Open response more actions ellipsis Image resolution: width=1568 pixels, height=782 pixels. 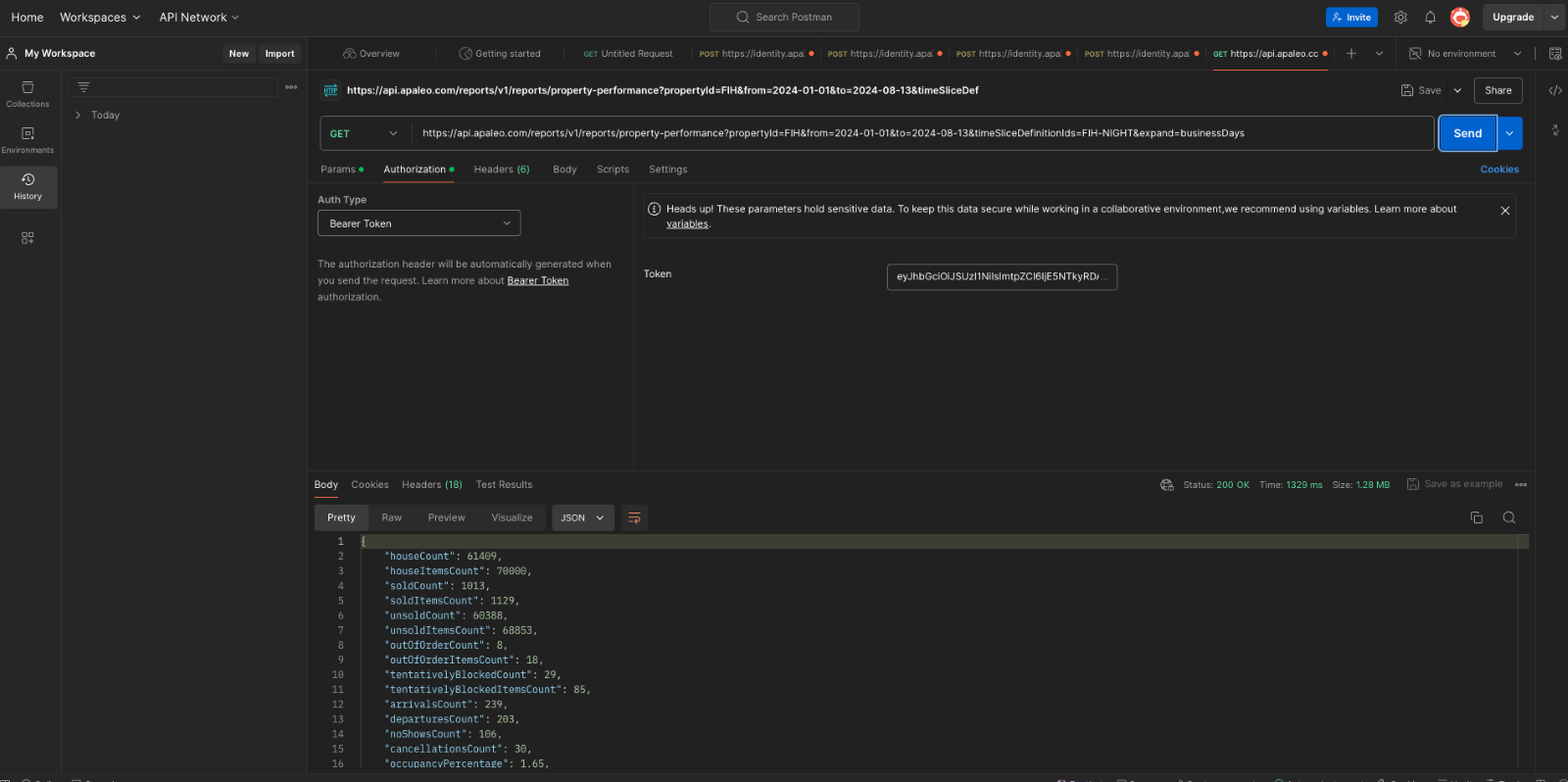pos(1521,484)
